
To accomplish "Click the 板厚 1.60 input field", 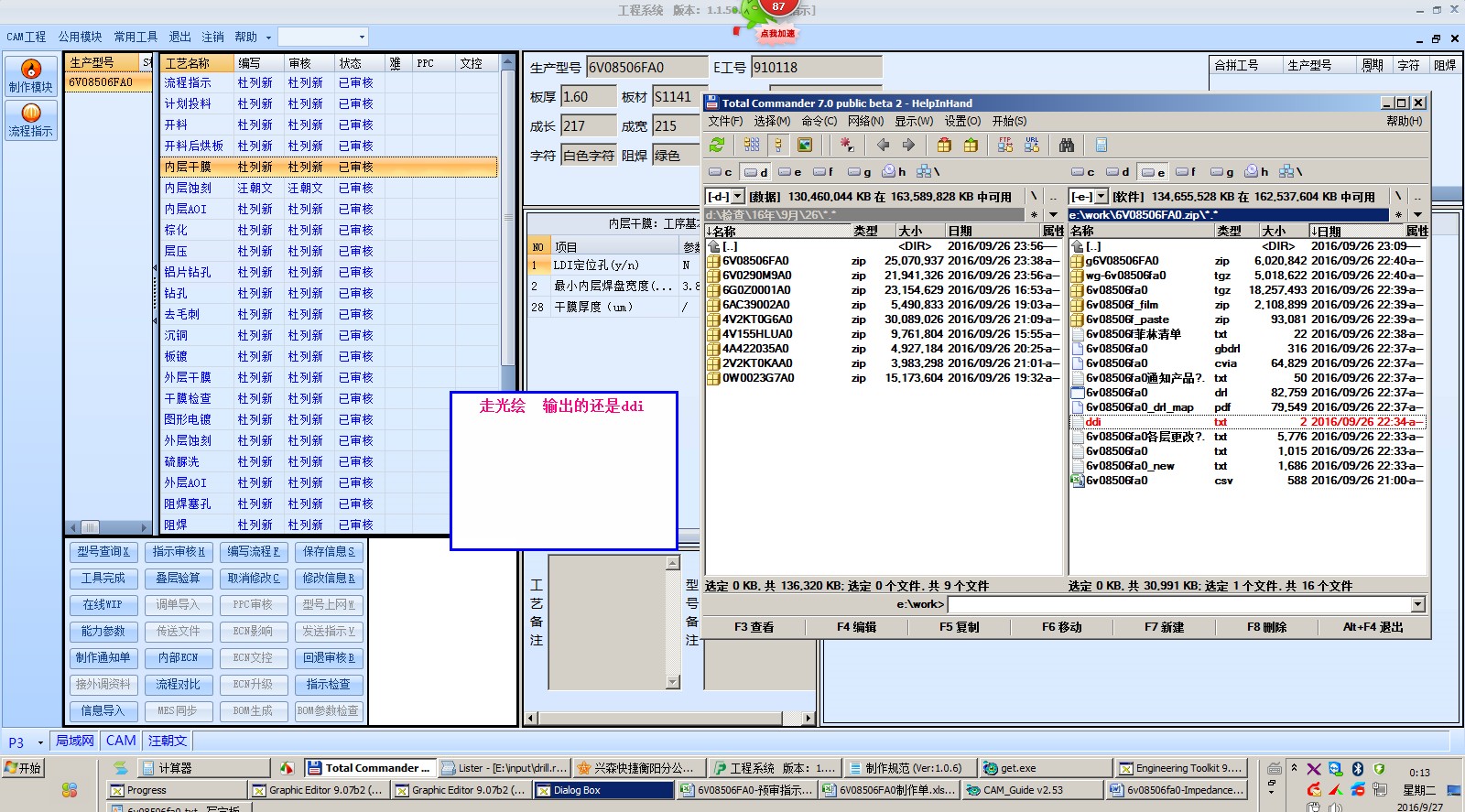I will click(588, 96).
